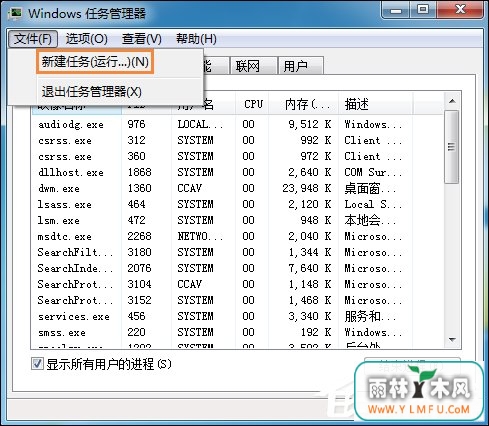Click description 服务和... for services.exe
This screenshot has height=426, width=489.
[370, 316]
